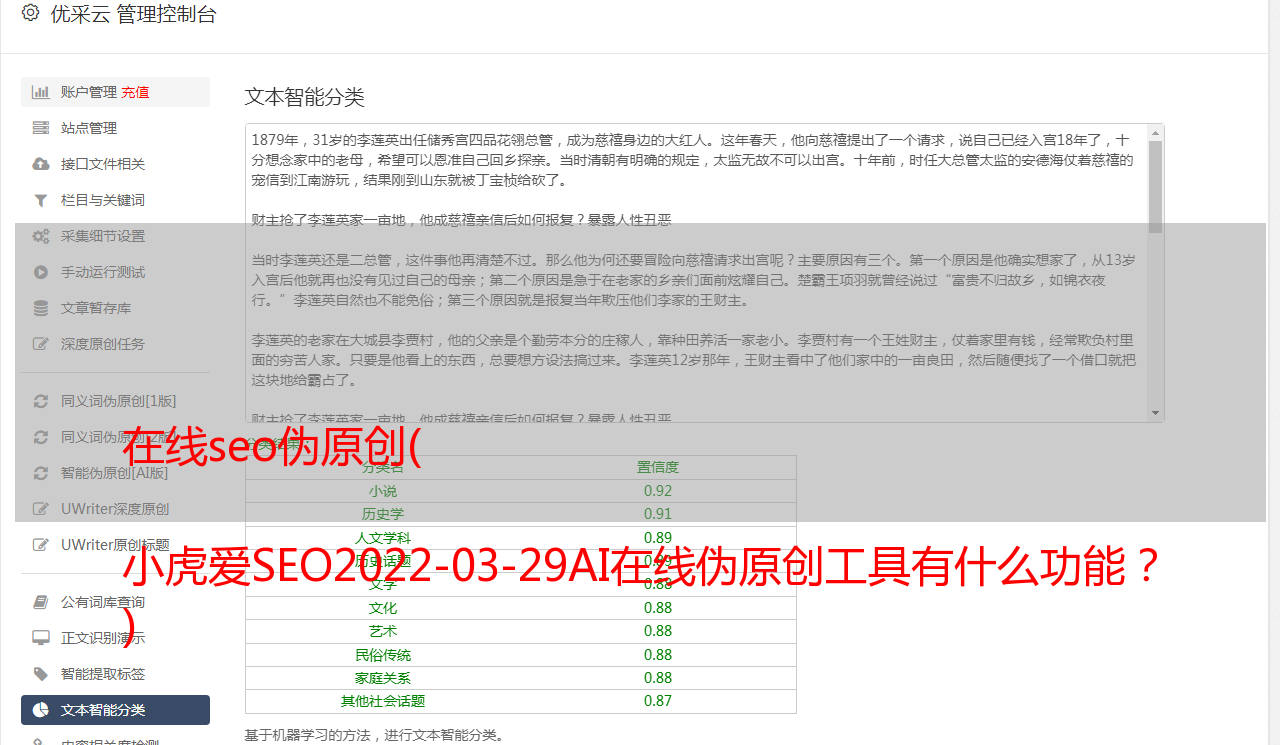The height and width of the screenshot is (745, 1280).
Task: Click the bar chart icon for 账户管理
Action: pyautogui.click(x=41, y=92)
